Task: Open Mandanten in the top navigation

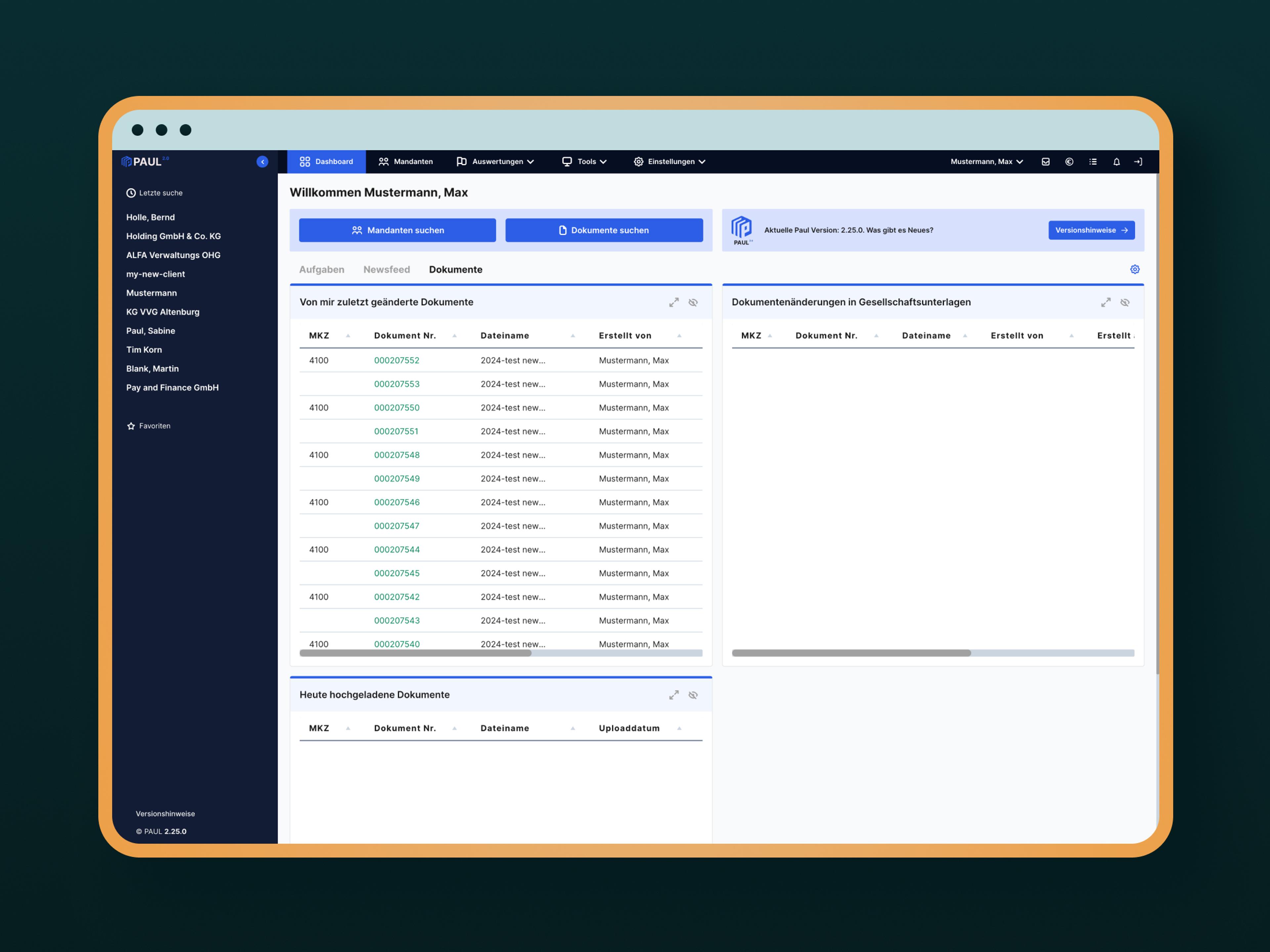Action: (x=406, y=162)
